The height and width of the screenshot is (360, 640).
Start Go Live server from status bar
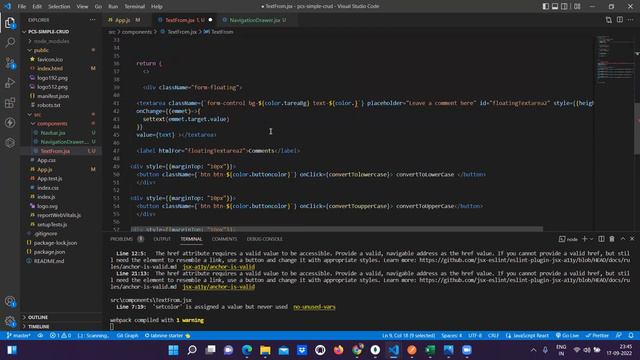(x=567, y=336)
